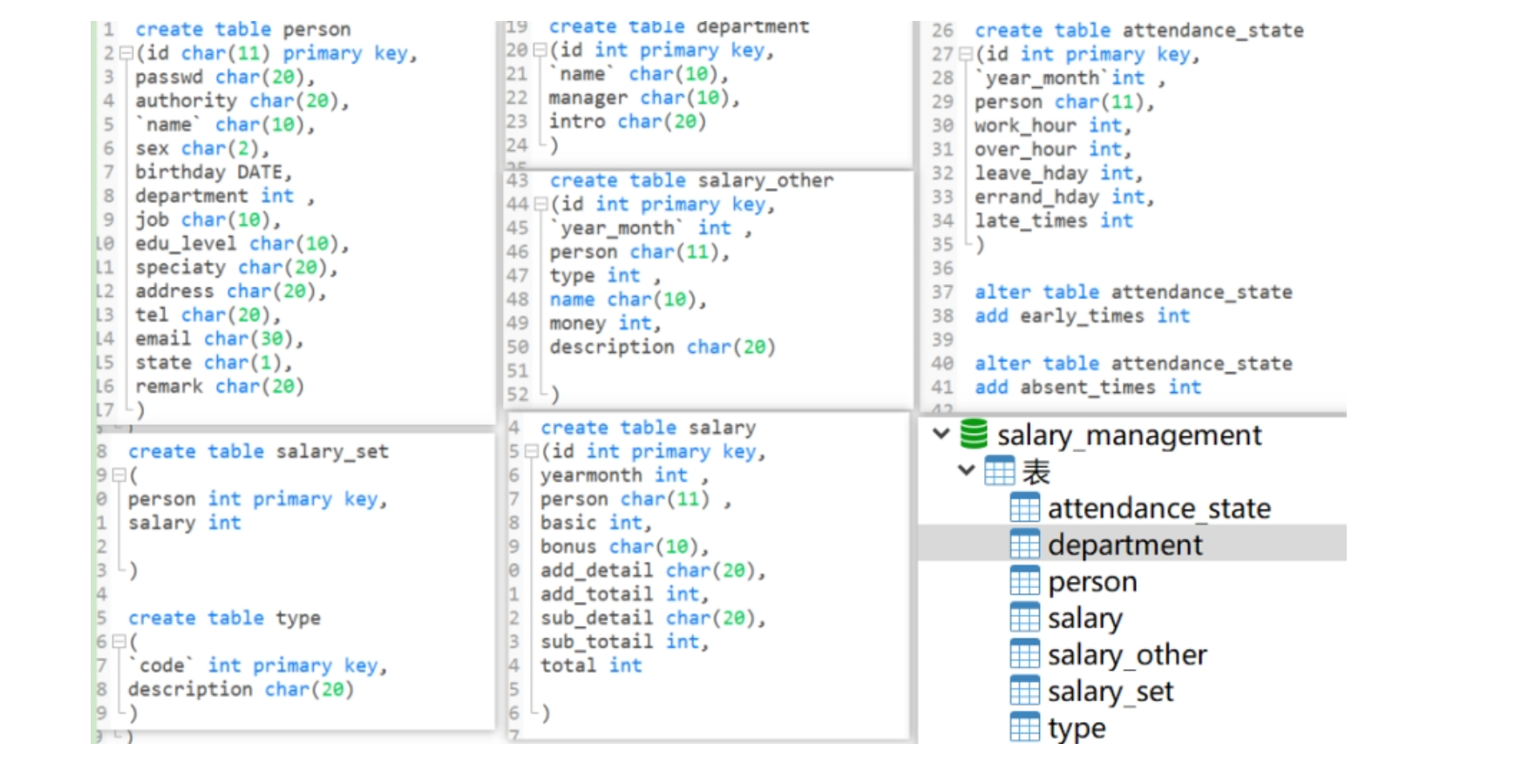Click the salary_other table icon

coord(1024,654)
